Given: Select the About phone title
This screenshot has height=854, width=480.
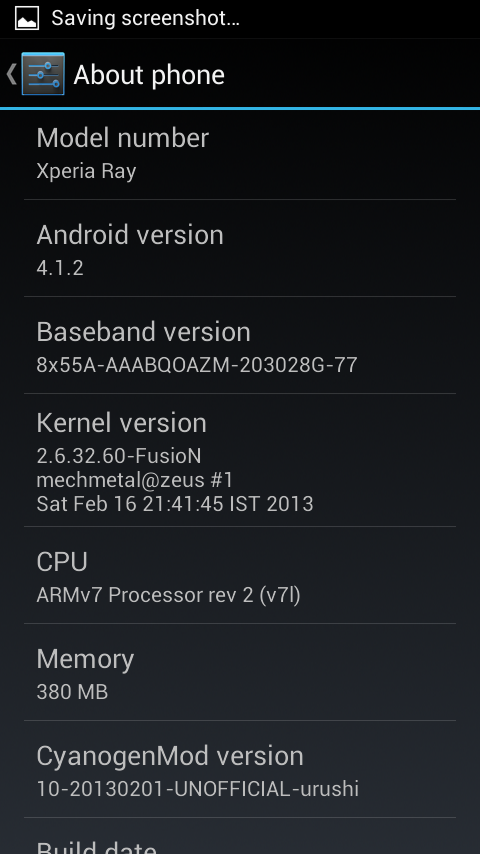Looking at the screenshot, I should click(149, 75).
